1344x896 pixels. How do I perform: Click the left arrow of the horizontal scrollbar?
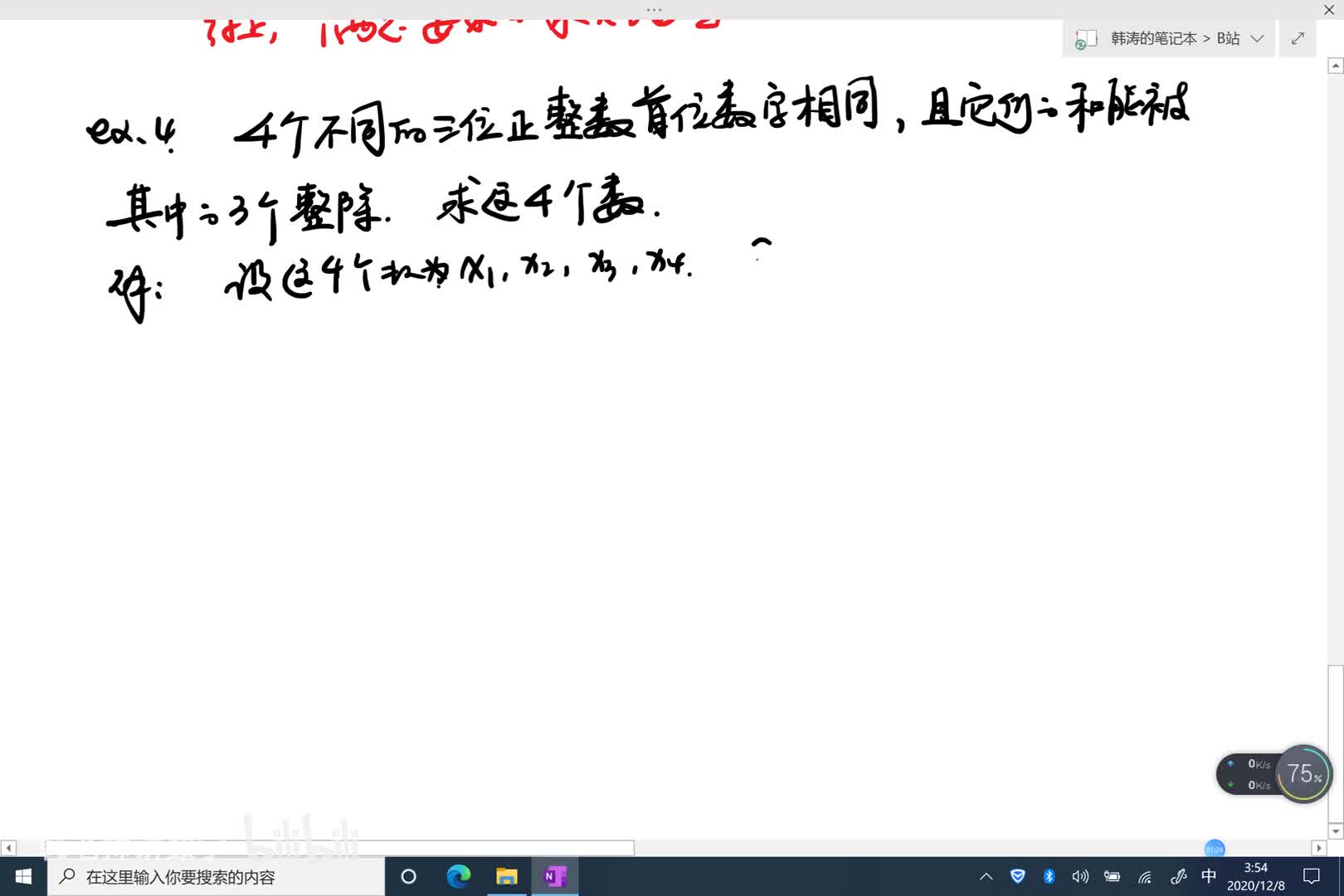8,848
